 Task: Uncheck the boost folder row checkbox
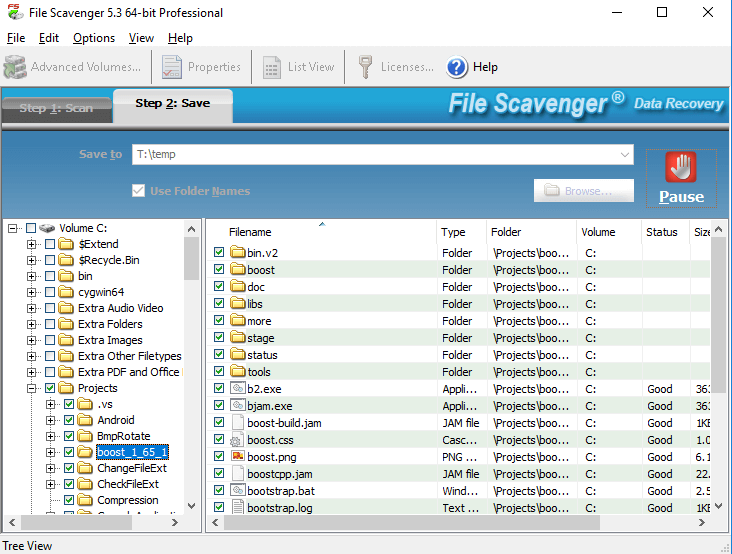(218, 269)
